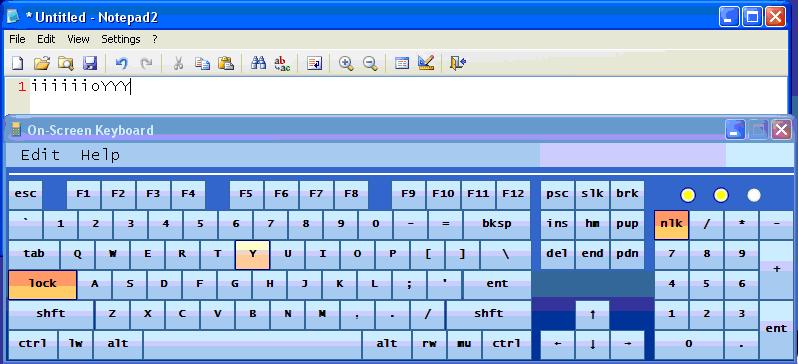Toggle the nlk num lock key
798x364 pixels.
click(x=671, y=225)
